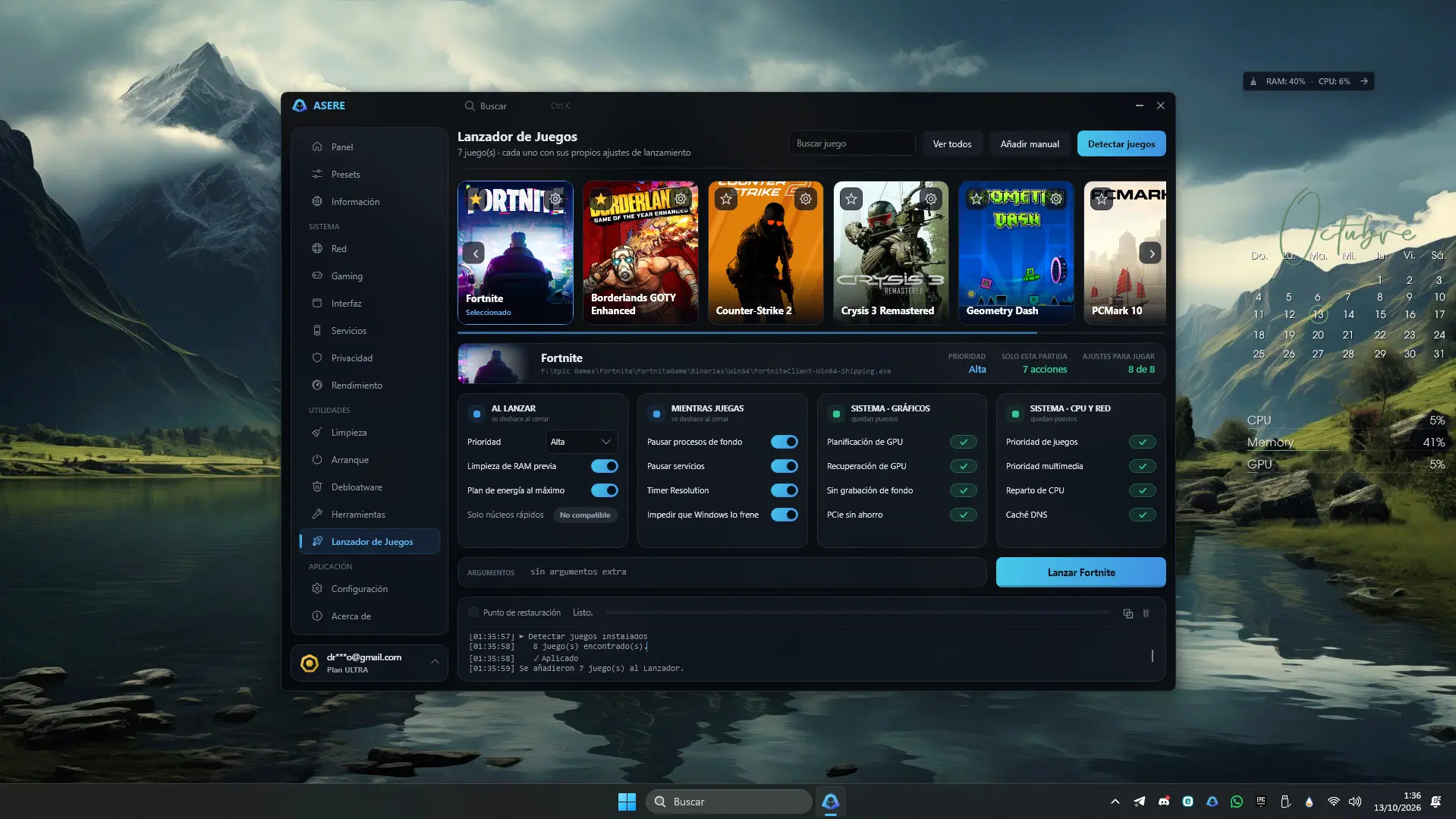Click the WhatsApp tray icon
This screenshot has height=819, width=1456.
[1237, 802]
